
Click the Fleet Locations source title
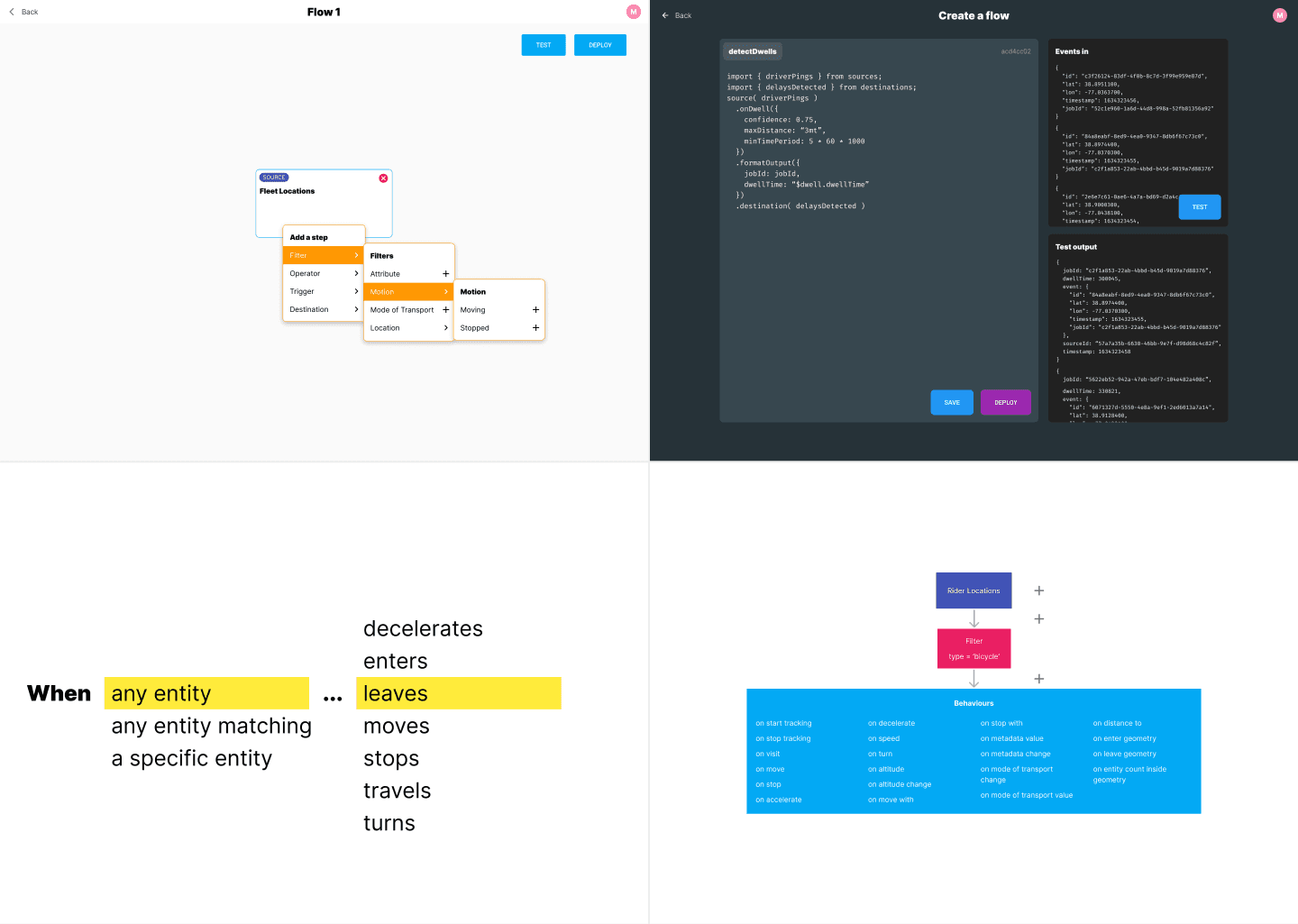288,191
